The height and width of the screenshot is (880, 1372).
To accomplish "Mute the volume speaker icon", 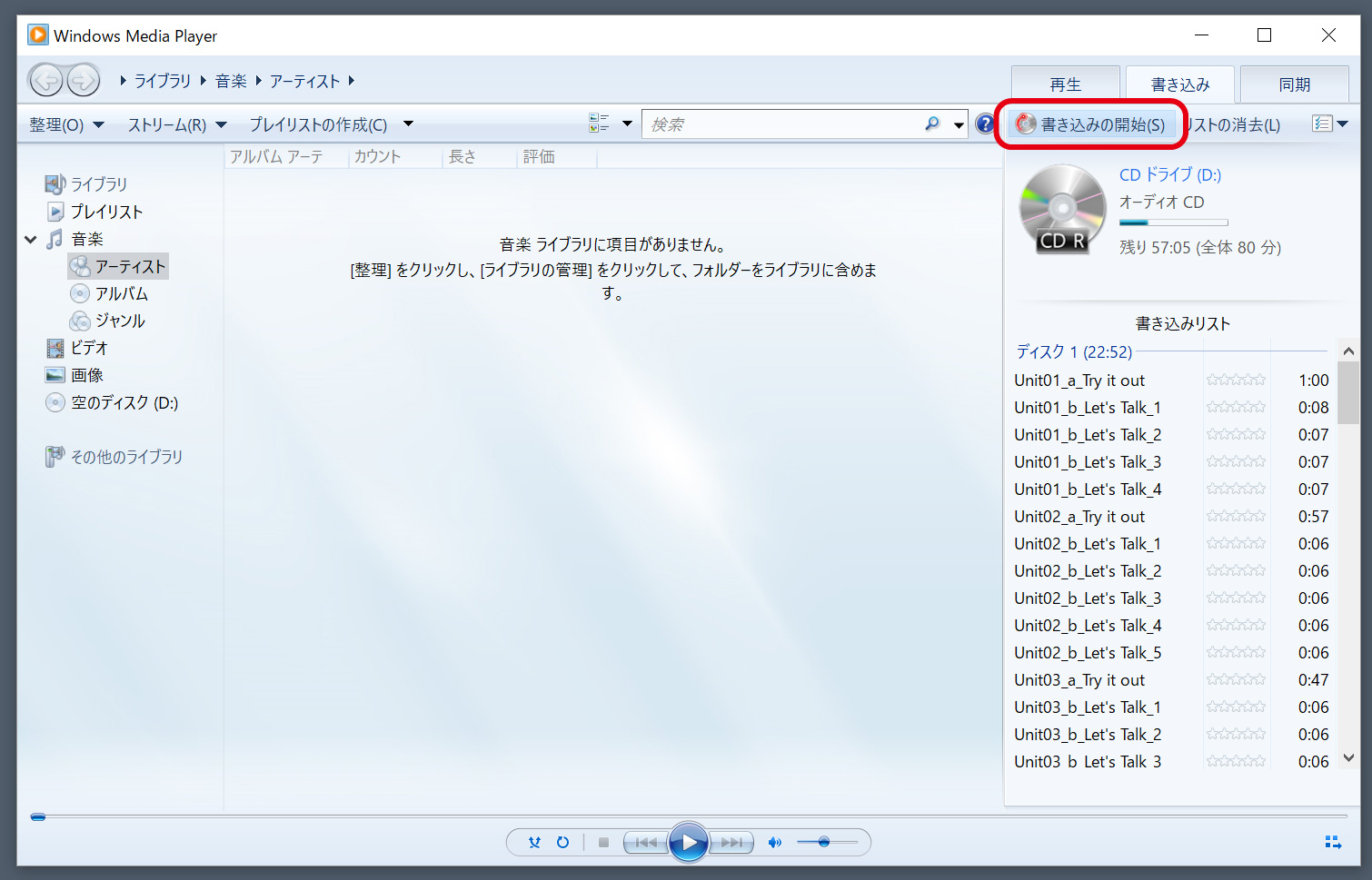I will 774,843.
